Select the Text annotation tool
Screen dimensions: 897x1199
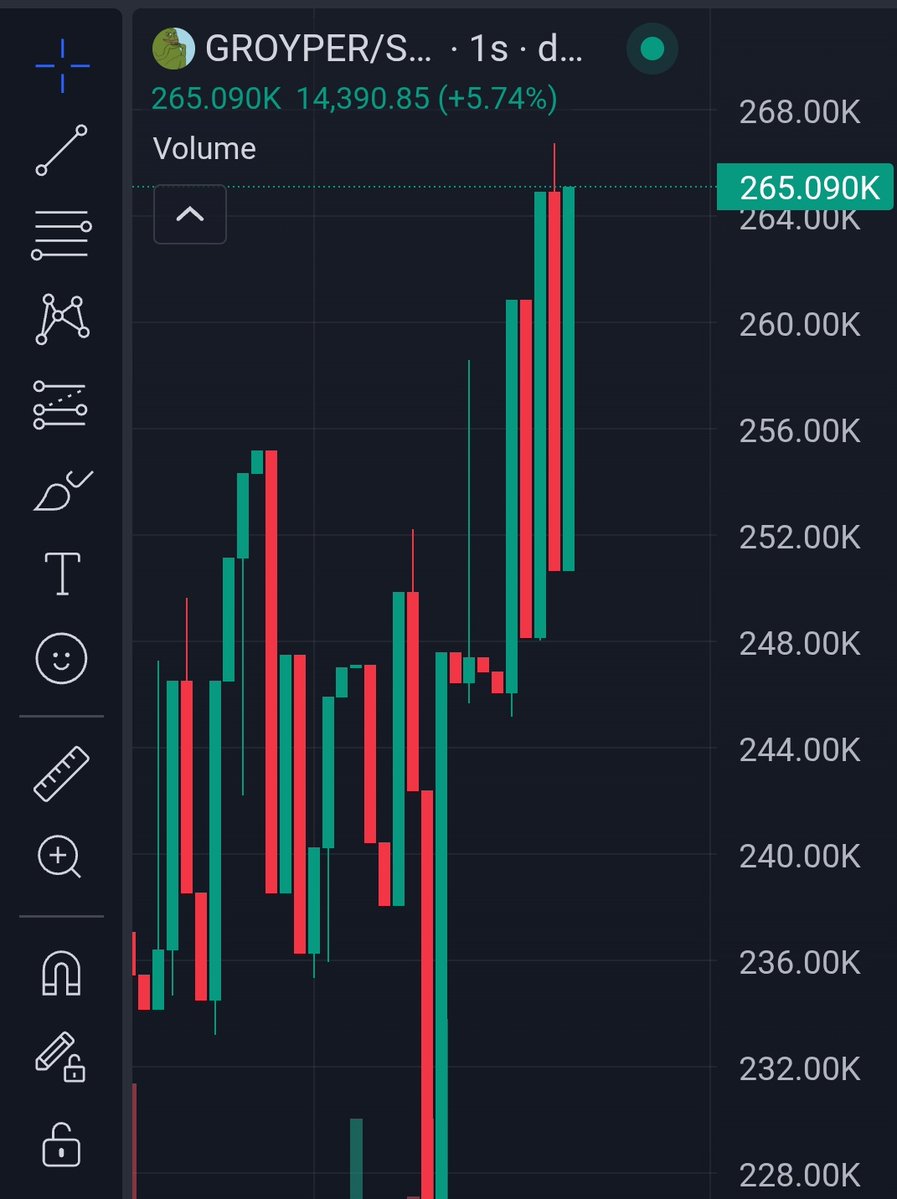click(62, 574)
